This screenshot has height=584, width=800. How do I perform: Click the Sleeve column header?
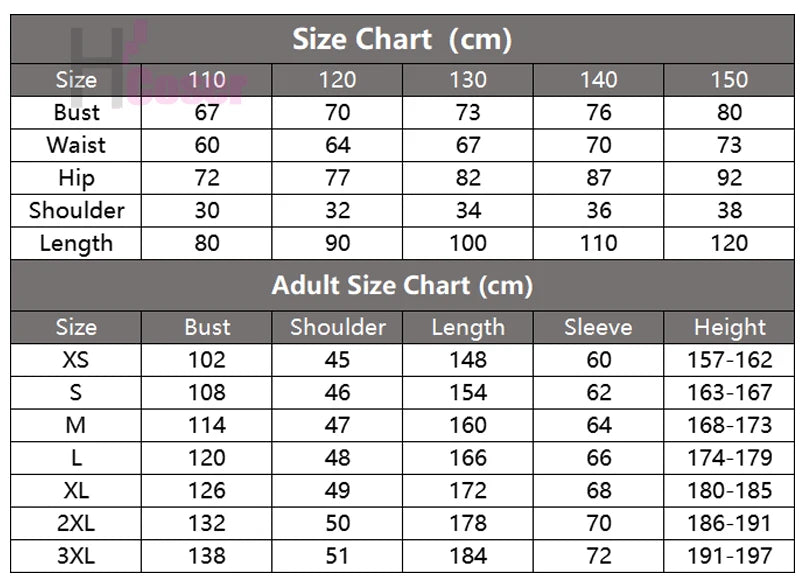(598, 327)
